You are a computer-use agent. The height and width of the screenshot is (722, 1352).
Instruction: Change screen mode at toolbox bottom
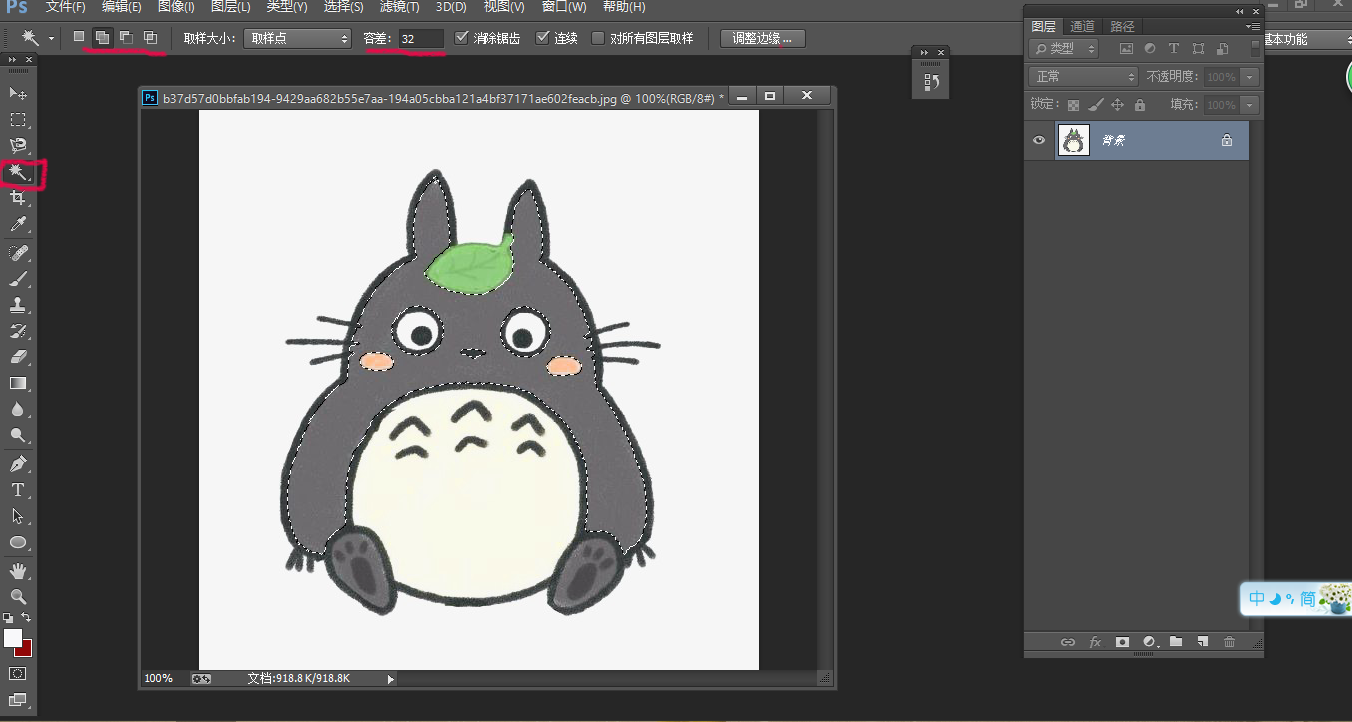click(x=18, y=700)
